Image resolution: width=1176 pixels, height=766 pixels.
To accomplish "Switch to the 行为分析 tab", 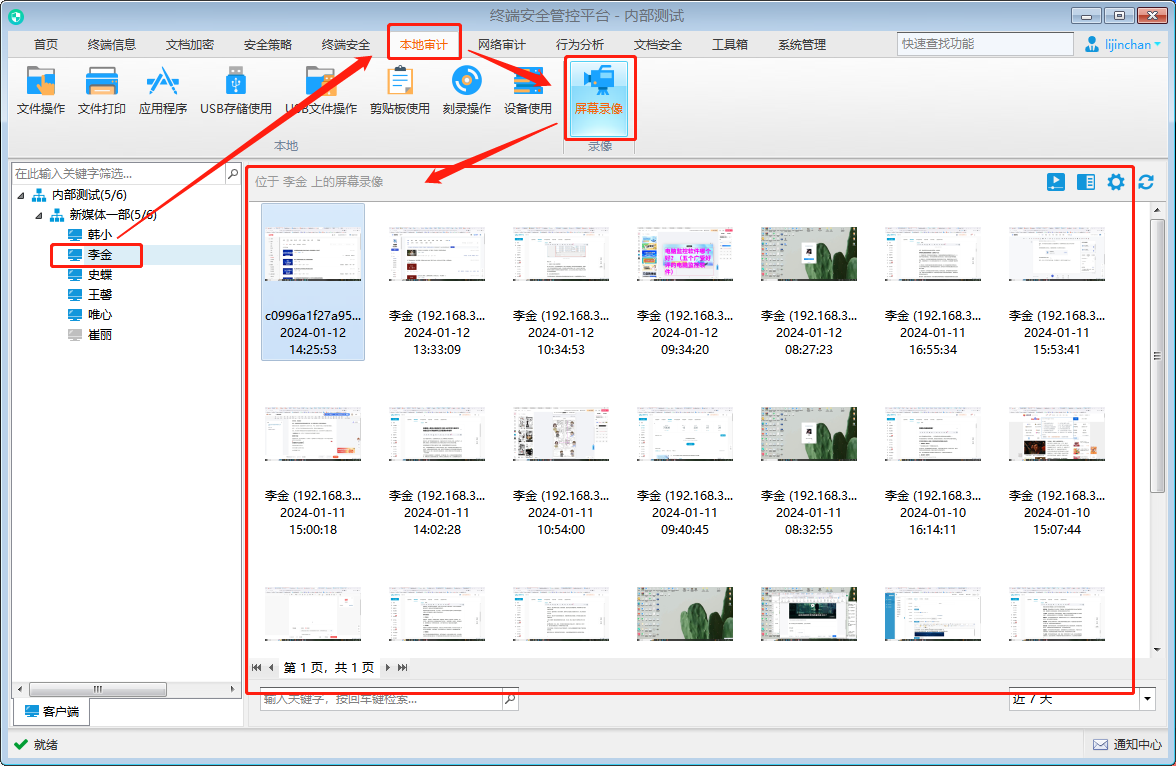I will tap(580, 44).
